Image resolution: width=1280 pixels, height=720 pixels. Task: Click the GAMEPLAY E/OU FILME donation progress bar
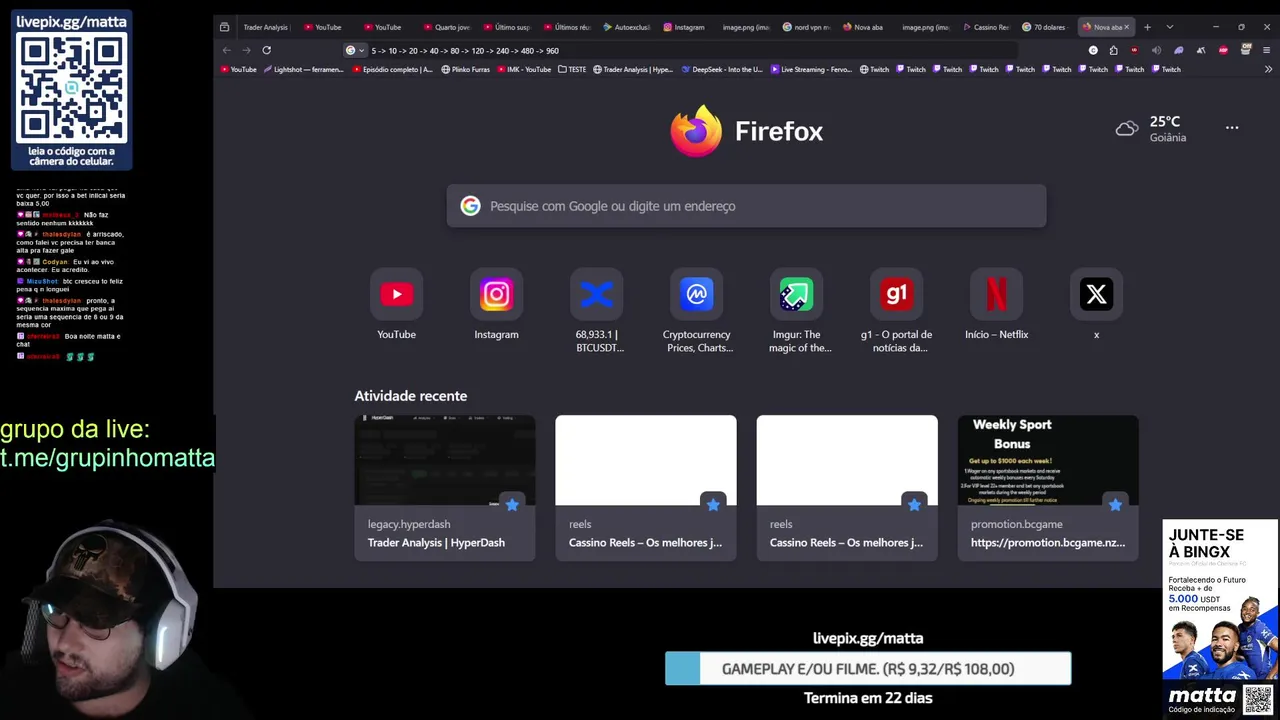(x=868, y=669)
